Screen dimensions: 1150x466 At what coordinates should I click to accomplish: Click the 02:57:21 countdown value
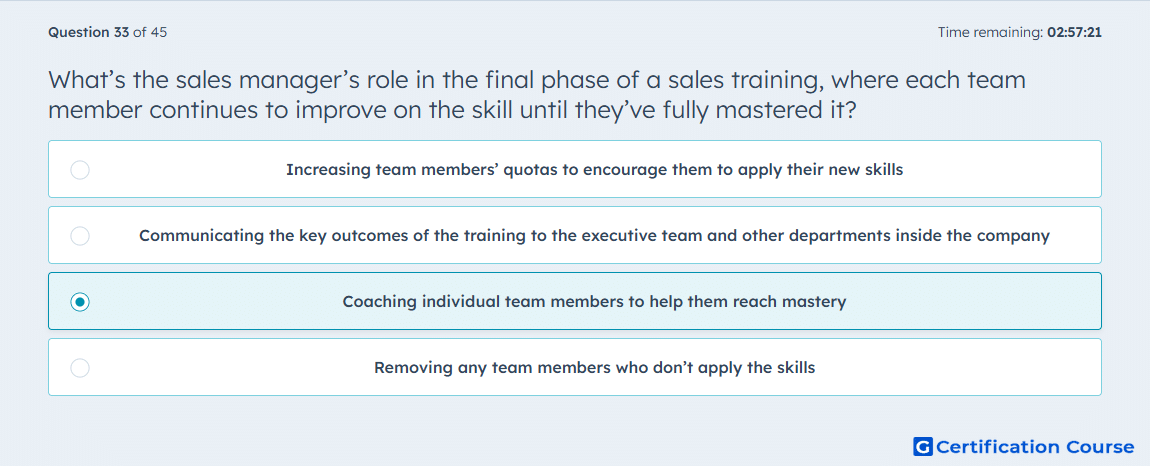pos(1075,32)
